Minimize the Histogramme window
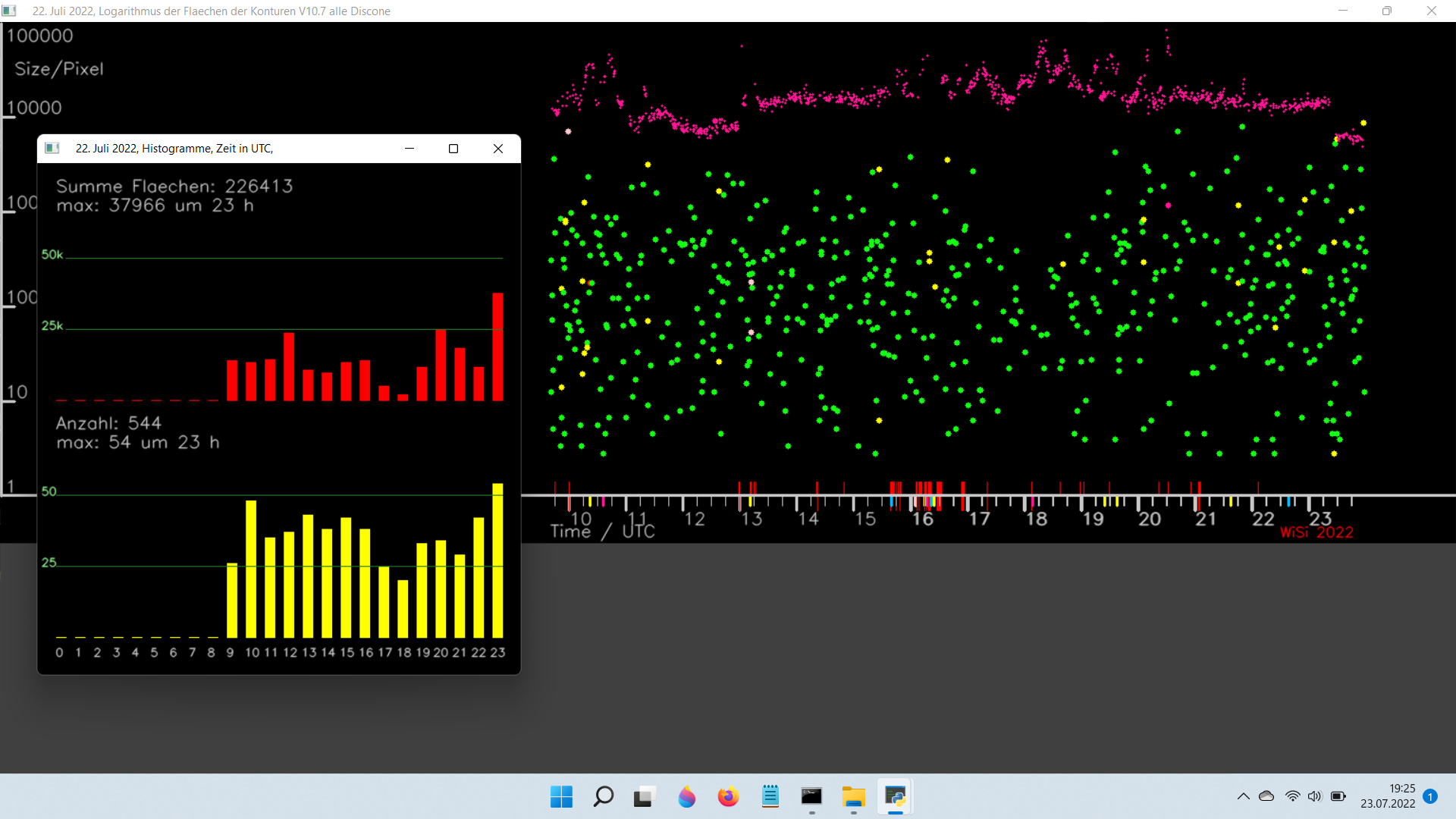The height and width of the screenshot is (819, 1456). coord(409,149)
